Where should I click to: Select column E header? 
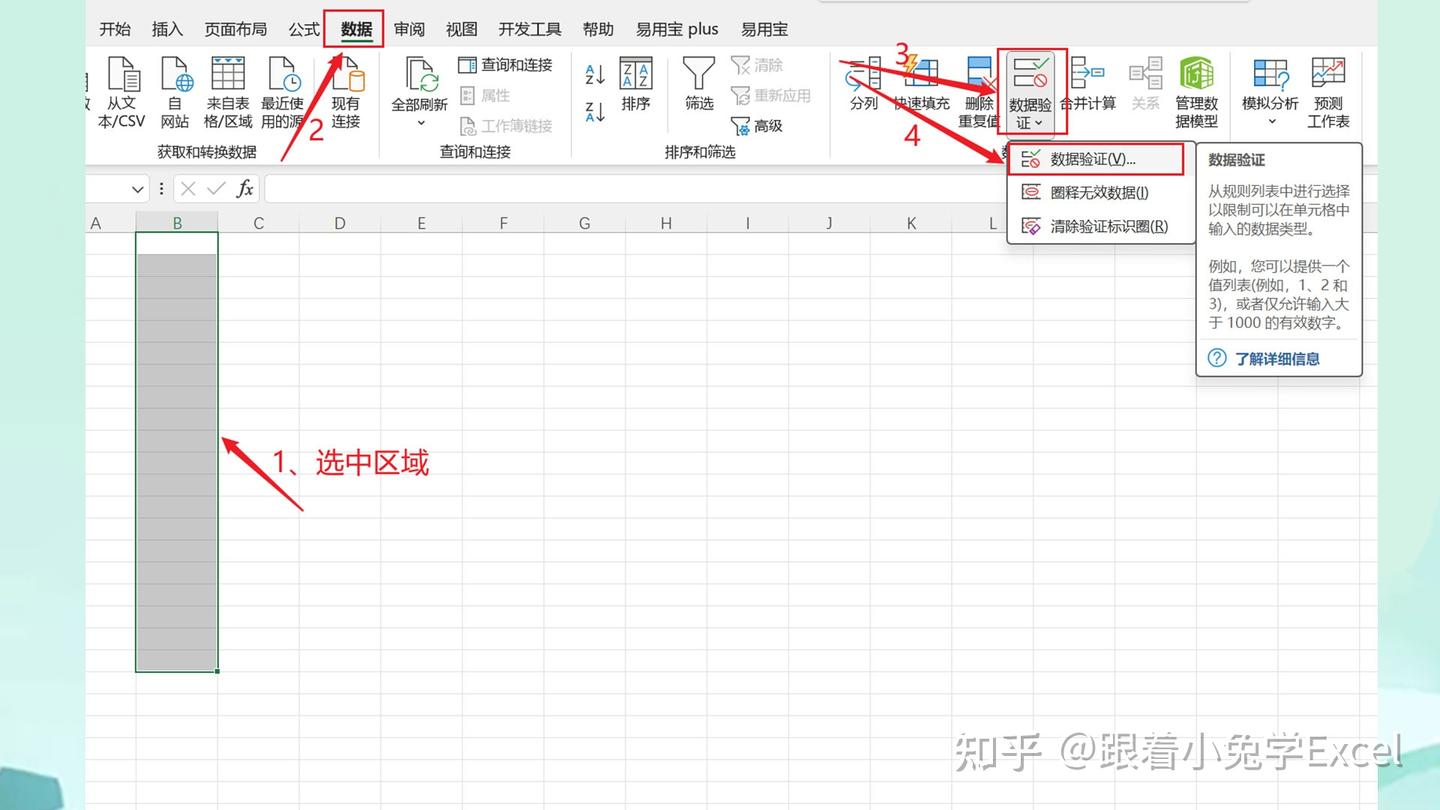[421, 223]
